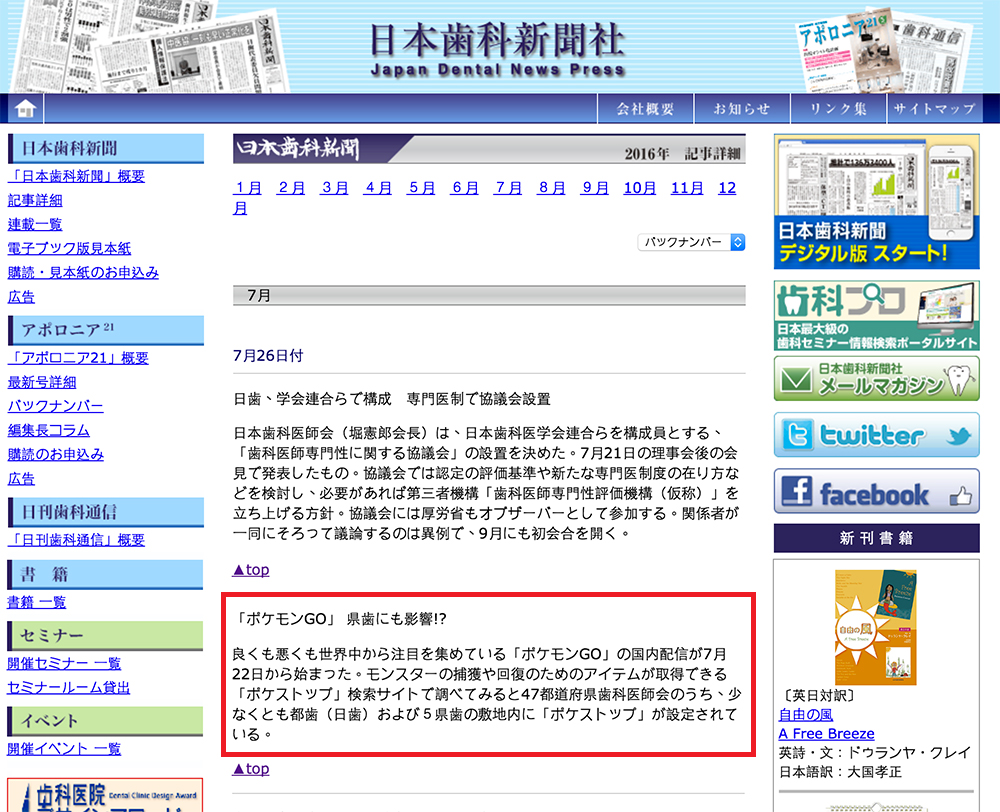The height and width of the screenshot is (812, 1000).
Task: Open the バックナンバー dropdown selector
Action: pyautogui.click(x=690, y=241)
